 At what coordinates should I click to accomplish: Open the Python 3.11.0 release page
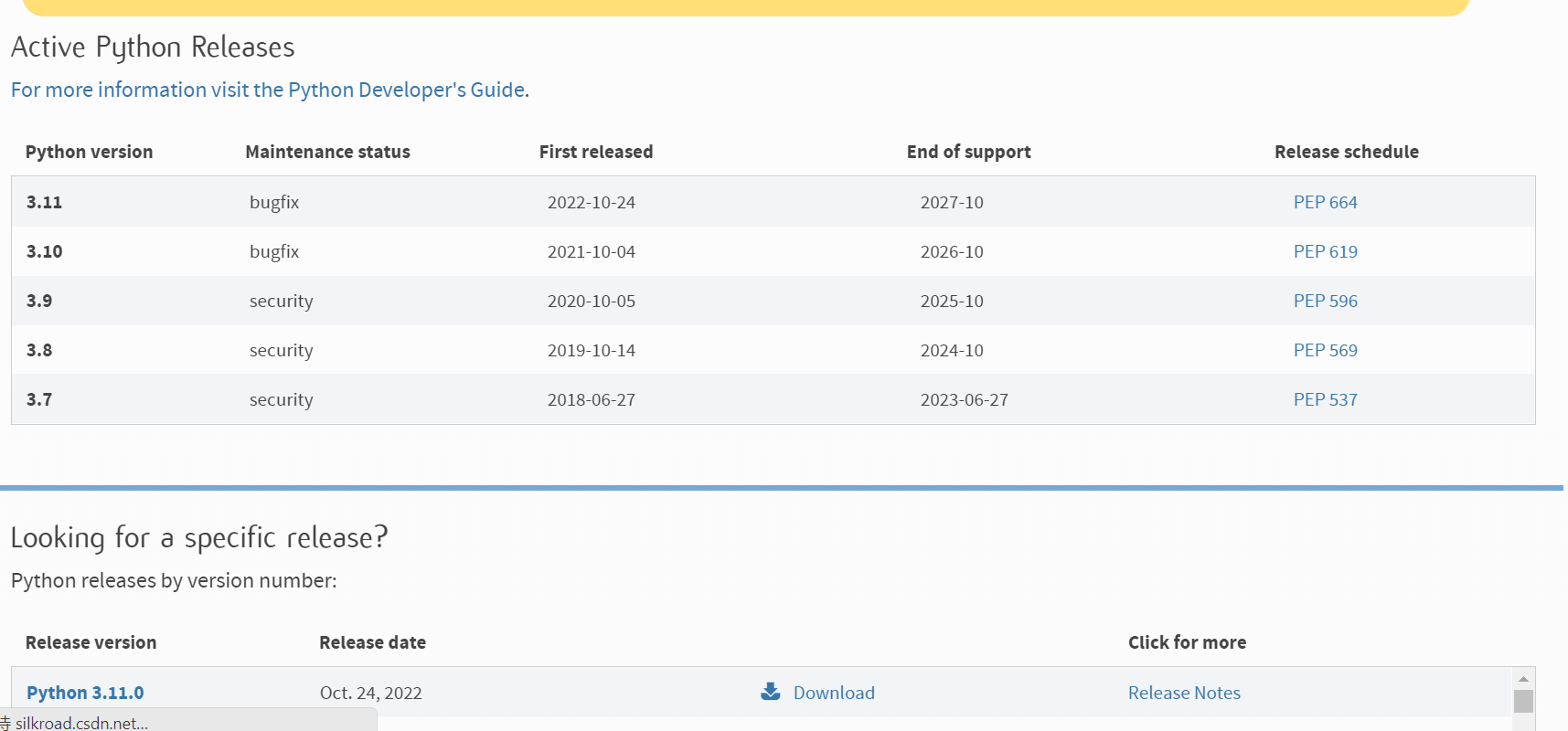(85, 693)
